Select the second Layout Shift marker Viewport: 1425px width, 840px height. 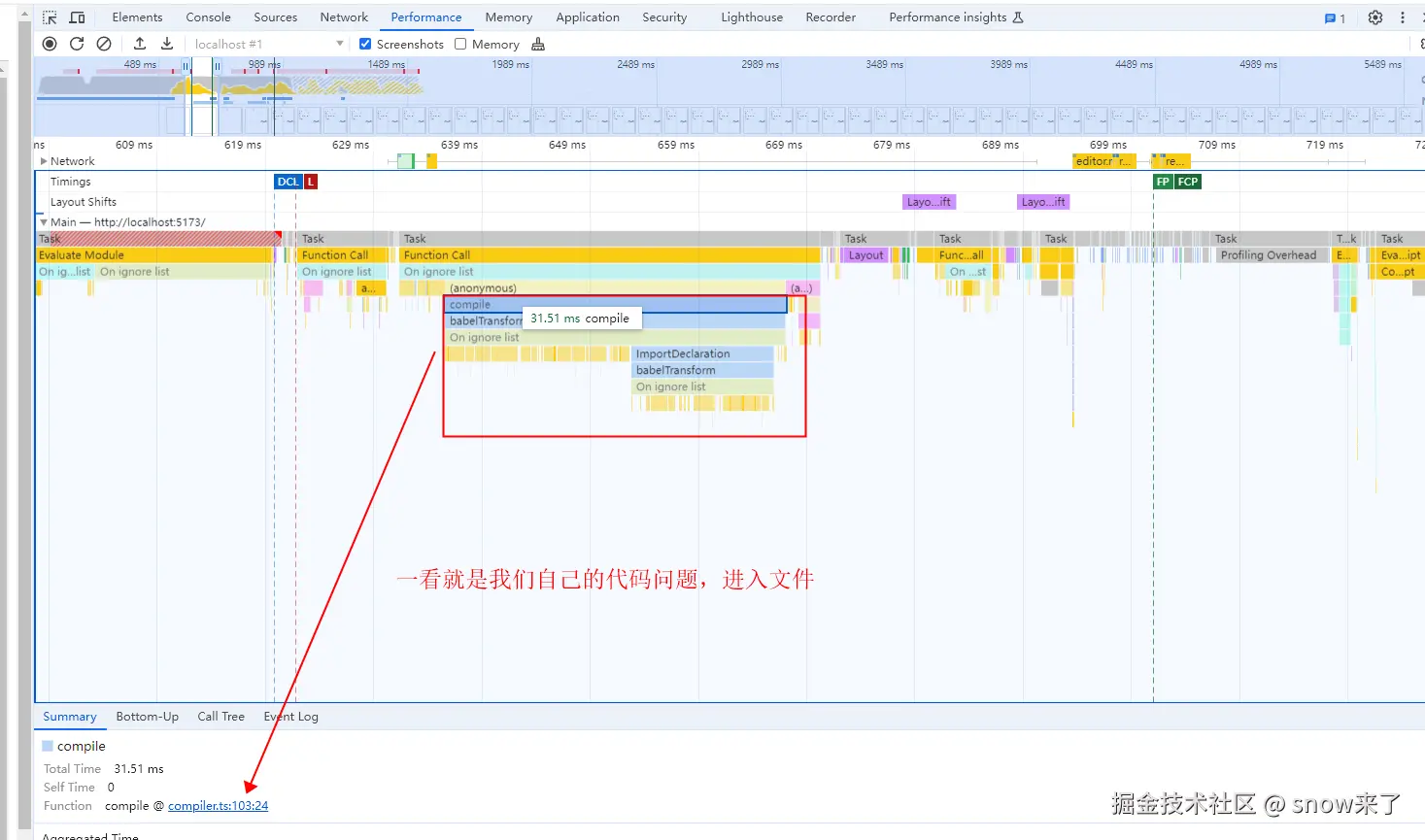[1044, 202]
